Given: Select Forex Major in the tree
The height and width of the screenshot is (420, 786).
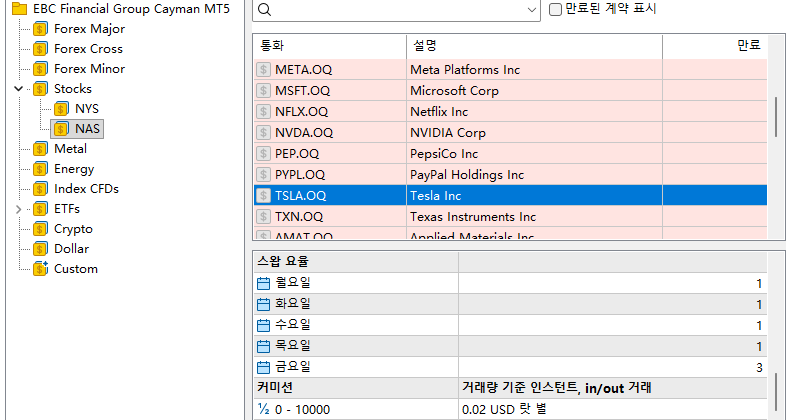Looking at the screenshot, I should (x=89, y=29).
